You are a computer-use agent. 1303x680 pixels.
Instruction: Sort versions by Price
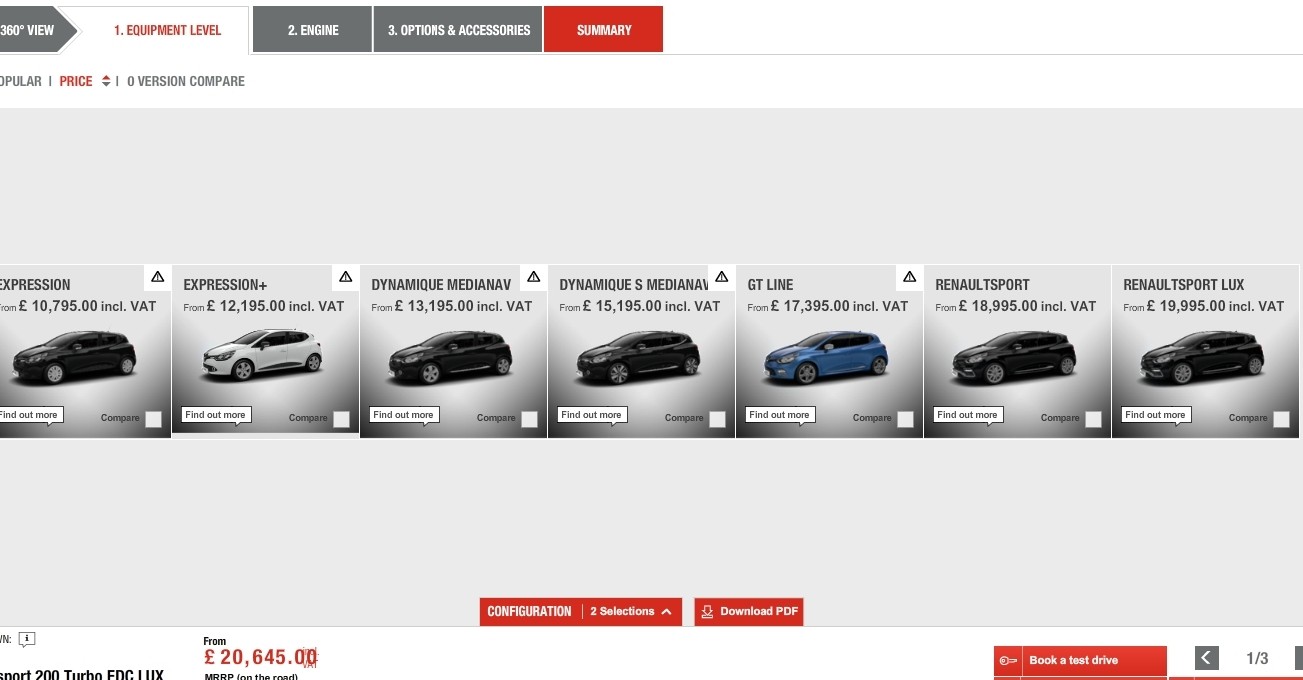(x=76, y=81)
